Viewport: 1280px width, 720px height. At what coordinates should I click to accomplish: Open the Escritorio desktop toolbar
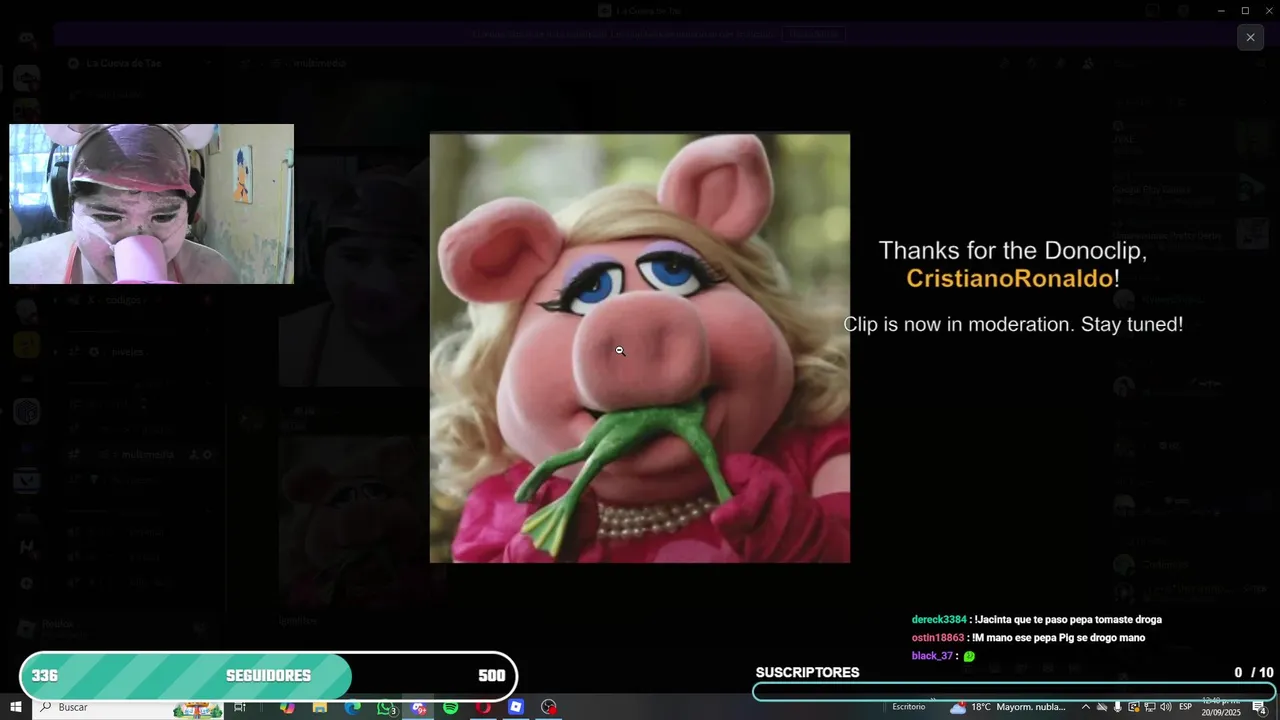[909, 707]
